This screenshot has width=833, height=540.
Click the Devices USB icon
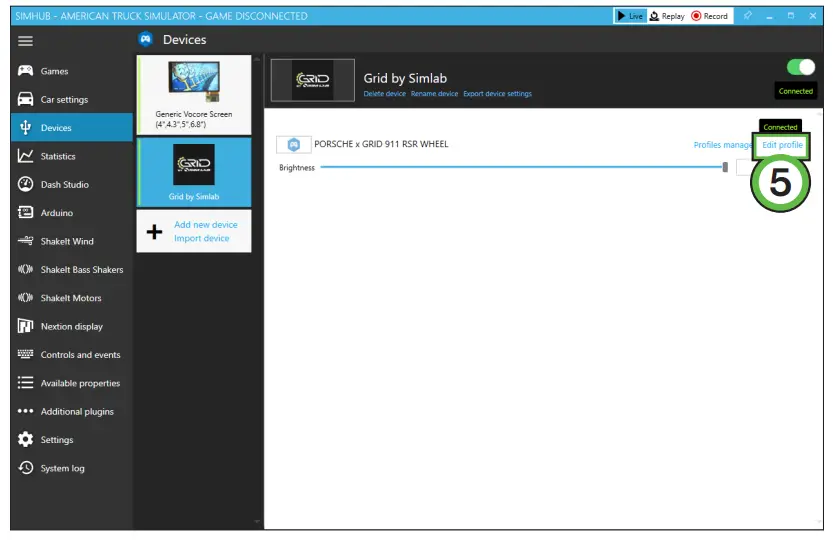pos(25,128)
